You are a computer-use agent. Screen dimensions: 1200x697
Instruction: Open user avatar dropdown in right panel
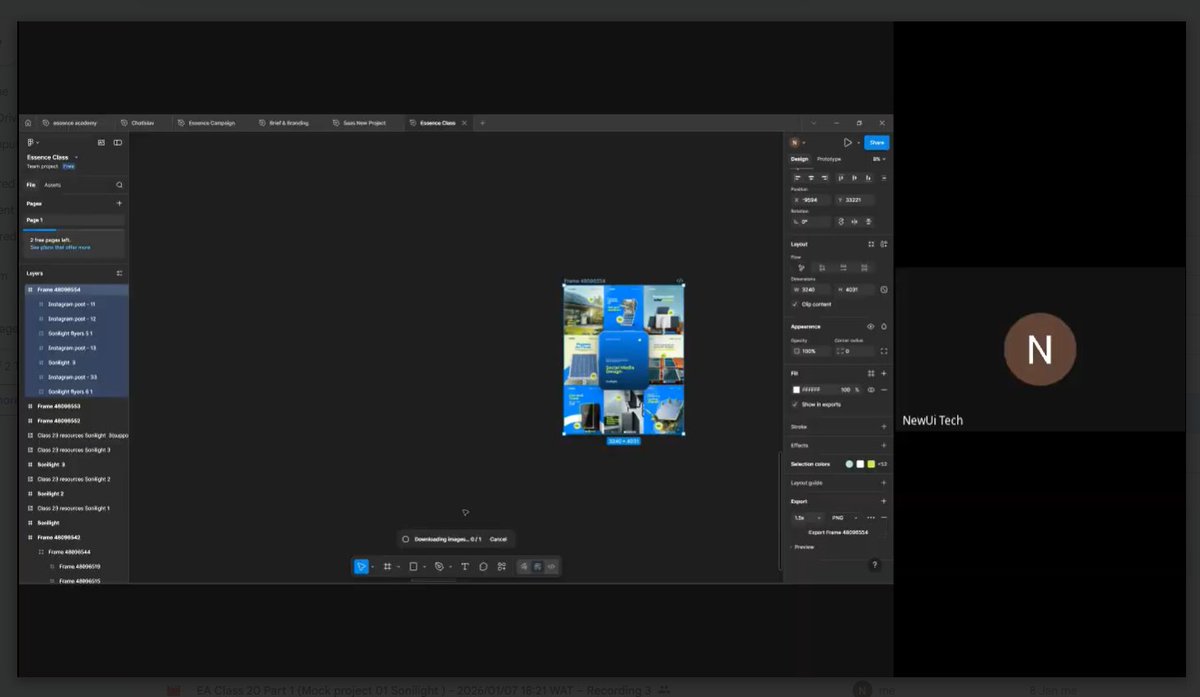tap(798, 143)
